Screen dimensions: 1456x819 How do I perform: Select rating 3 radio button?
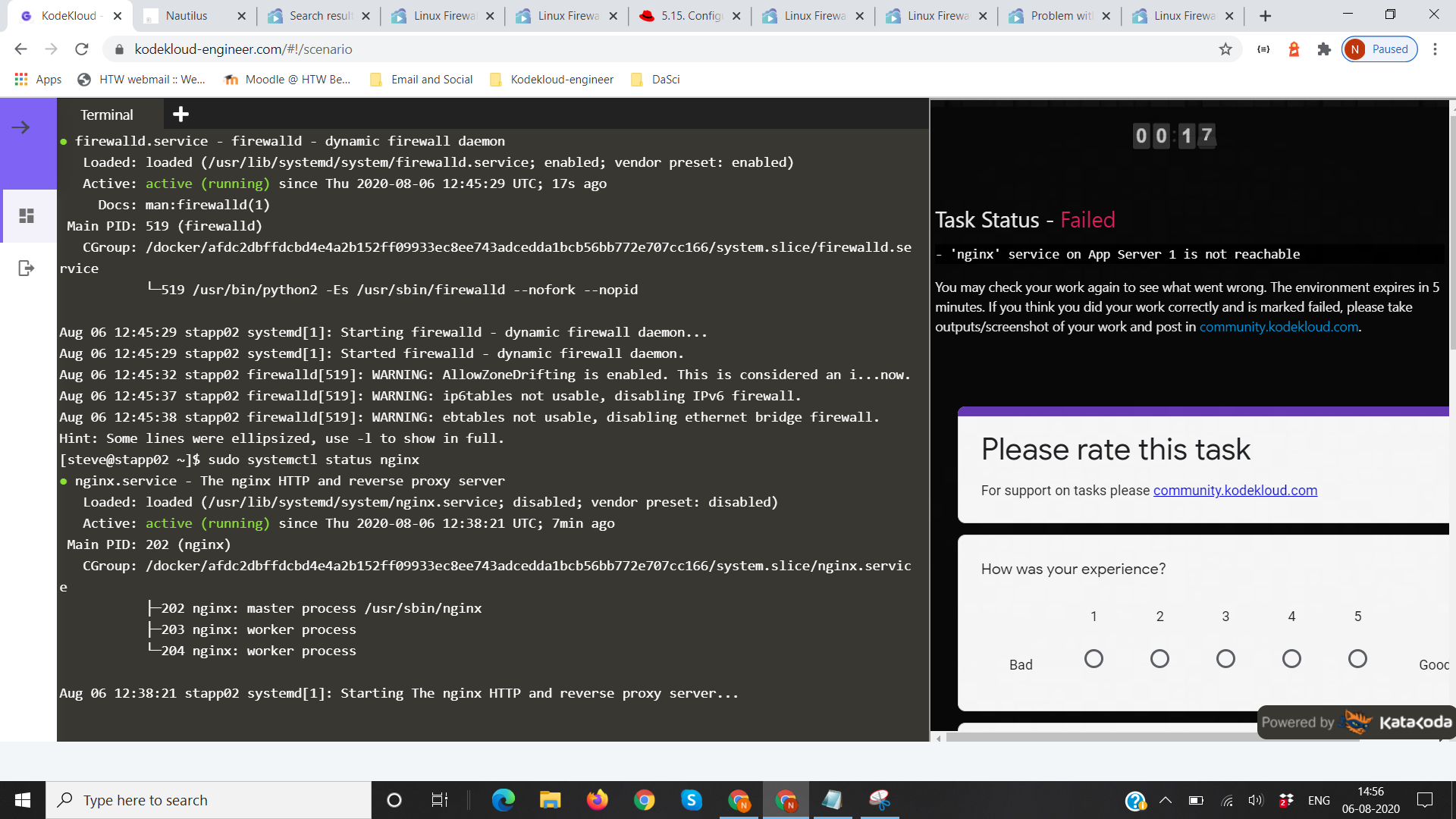tap(1225, 659)
